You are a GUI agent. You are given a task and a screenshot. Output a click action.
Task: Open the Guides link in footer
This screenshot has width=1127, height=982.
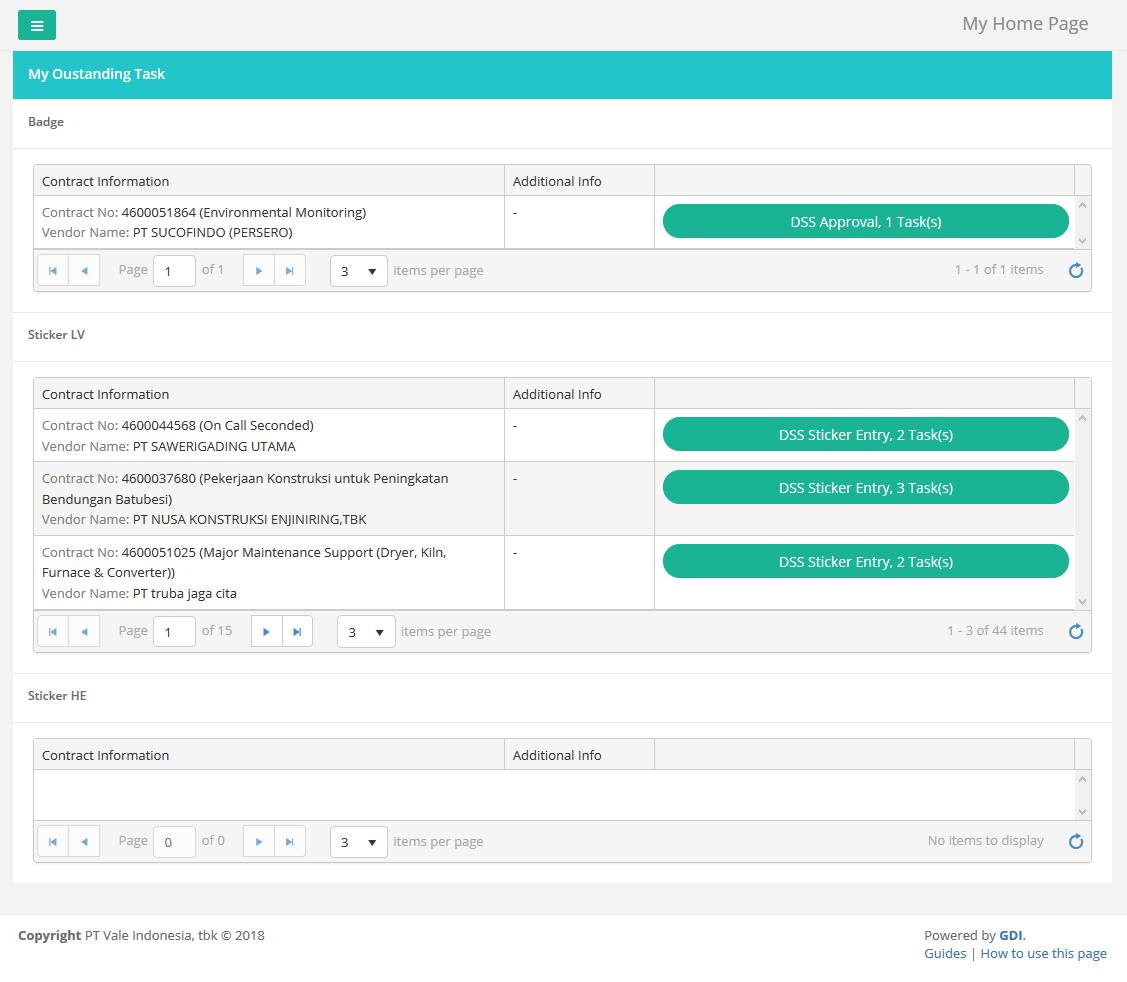tap(944, 953)
